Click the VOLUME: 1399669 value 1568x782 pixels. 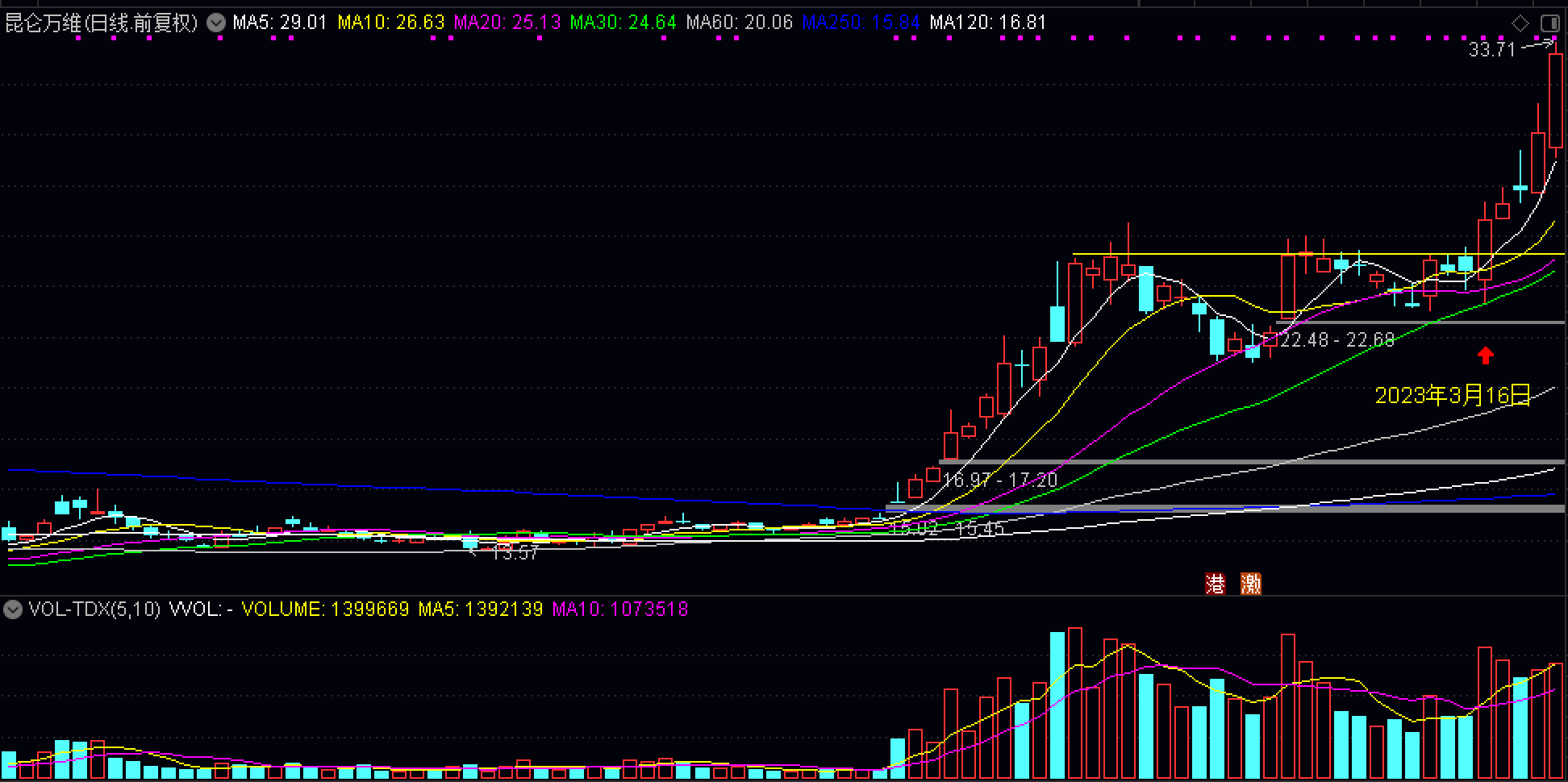coord(325,609)
